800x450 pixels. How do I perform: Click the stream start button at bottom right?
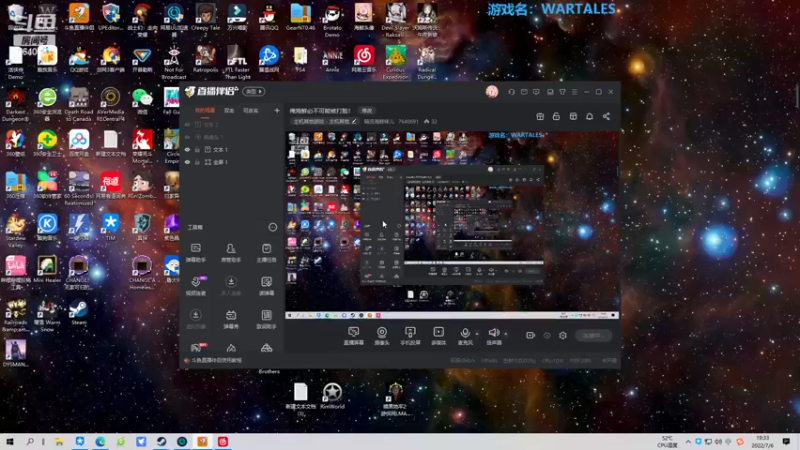pyautogui.click(x=593, y=335)
